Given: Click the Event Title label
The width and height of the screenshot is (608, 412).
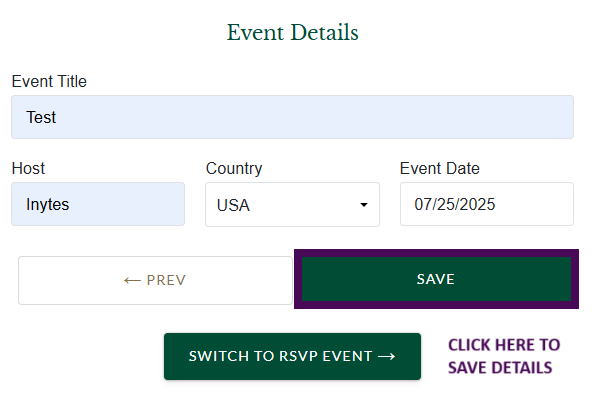Looking at the screenshot, I should tap(49, 82).
